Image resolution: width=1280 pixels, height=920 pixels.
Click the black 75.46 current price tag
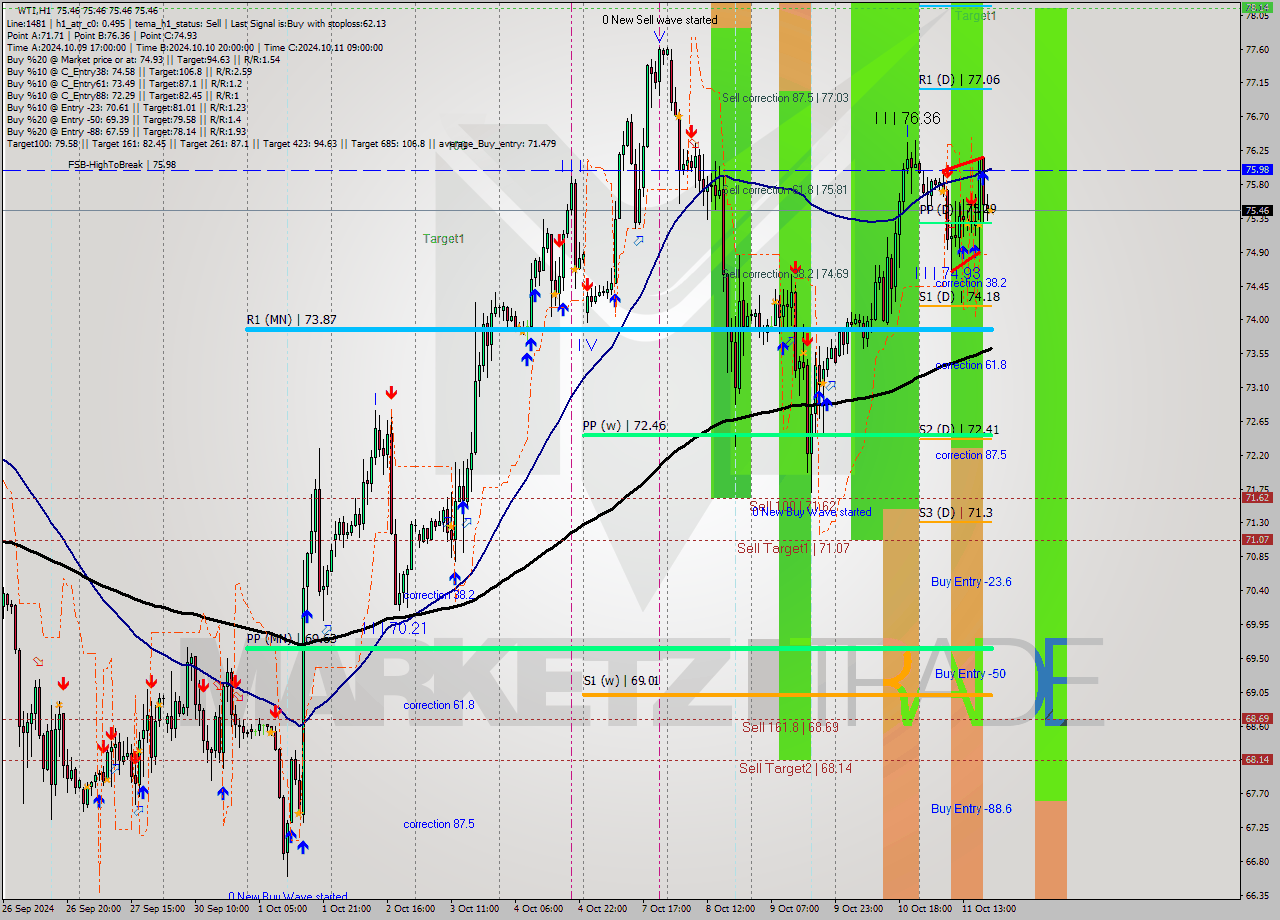point(1257,210)
